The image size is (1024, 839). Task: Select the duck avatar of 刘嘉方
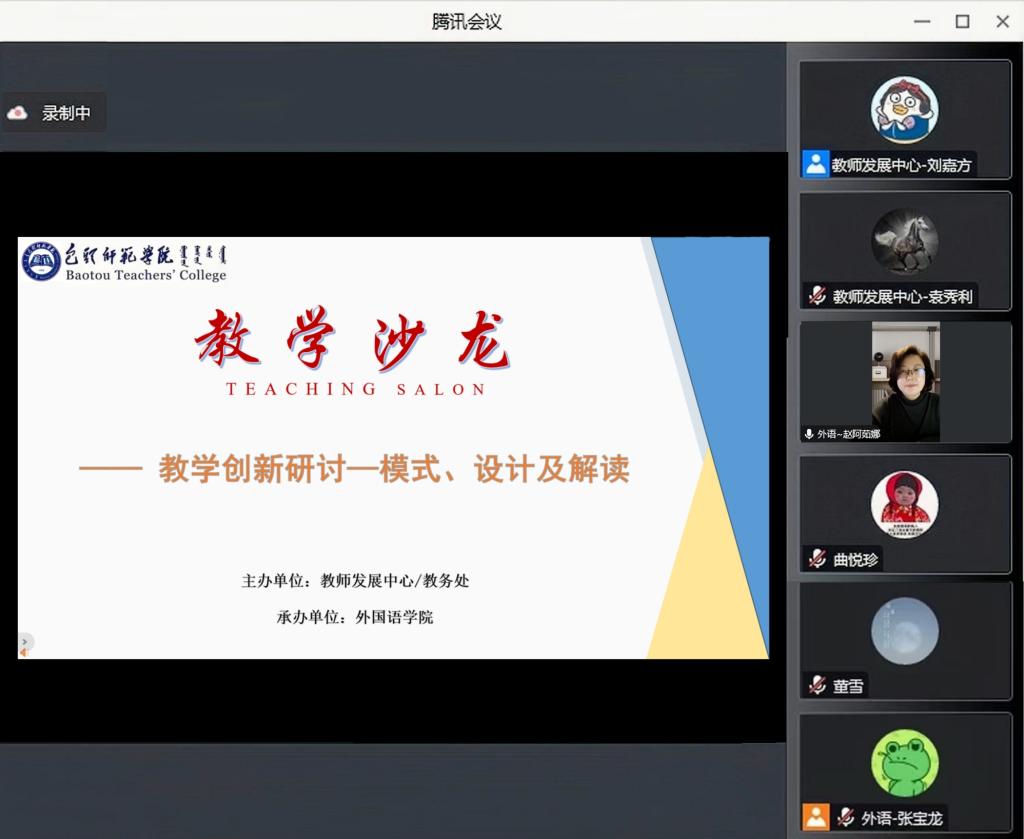[x=904, y=111]
